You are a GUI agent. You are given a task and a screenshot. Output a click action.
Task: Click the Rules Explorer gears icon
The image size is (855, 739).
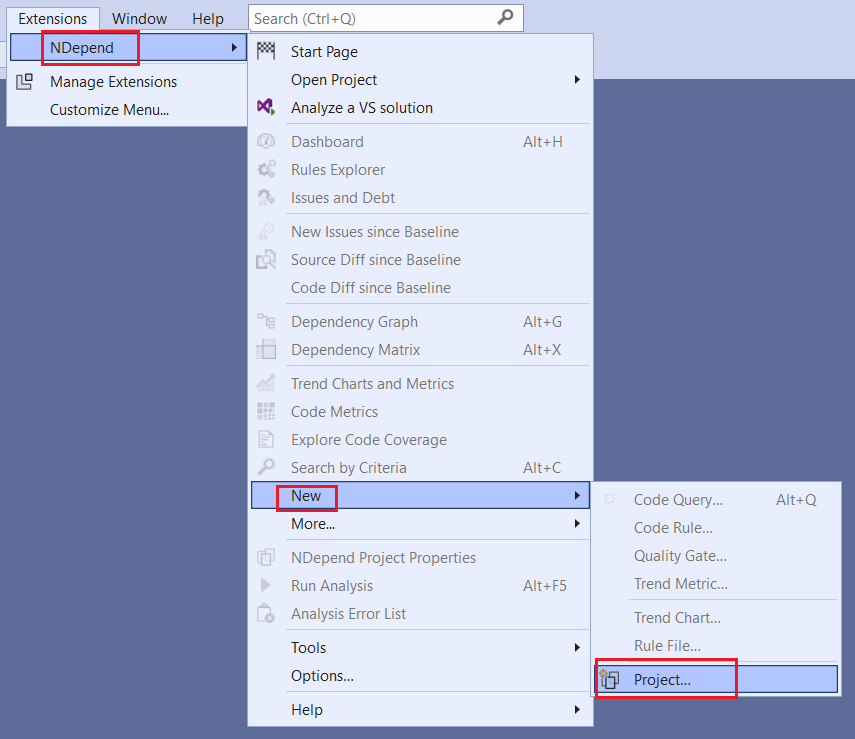click(x=266, y=169)
